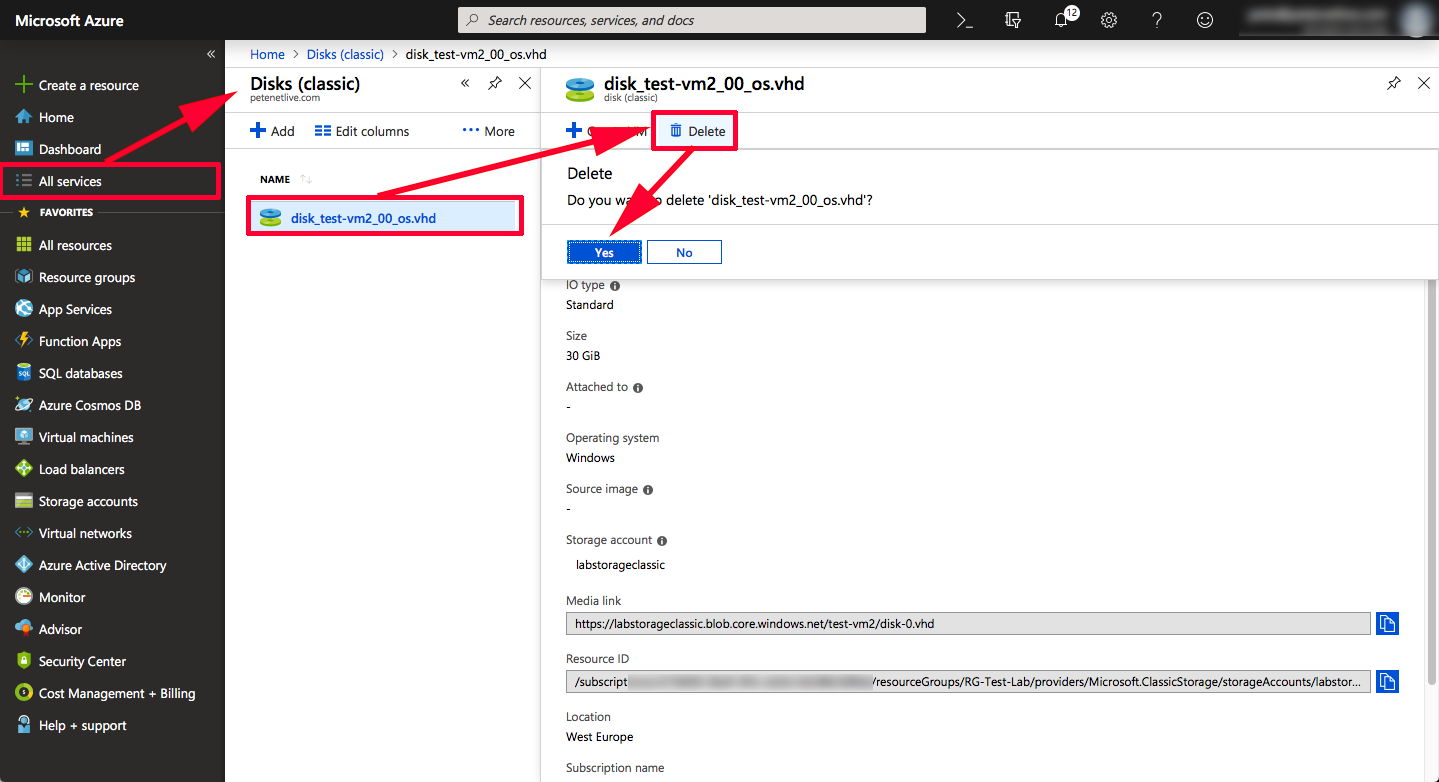Viewport: 1439px width, 782px height.
Task: Close the Disks (classic) blade
Action: 525,84
